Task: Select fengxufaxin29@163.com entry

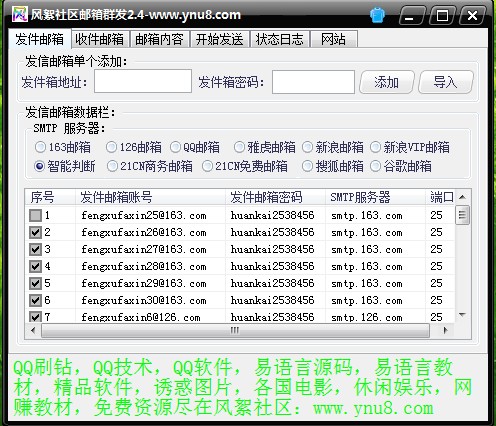Action: coord(144,283)
